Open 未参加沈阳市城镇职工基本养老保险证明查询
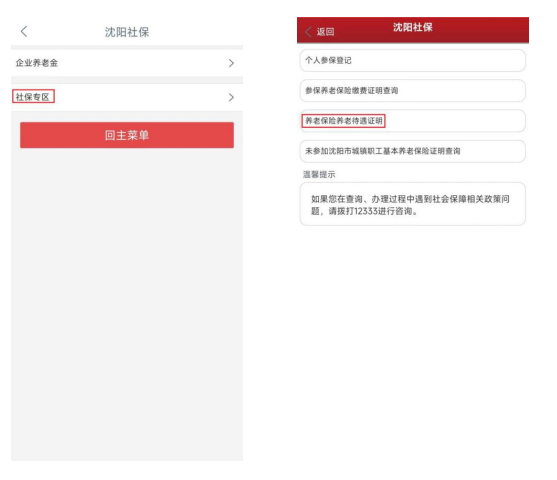Viewport: 557px width, 480px height. [412, 151]
